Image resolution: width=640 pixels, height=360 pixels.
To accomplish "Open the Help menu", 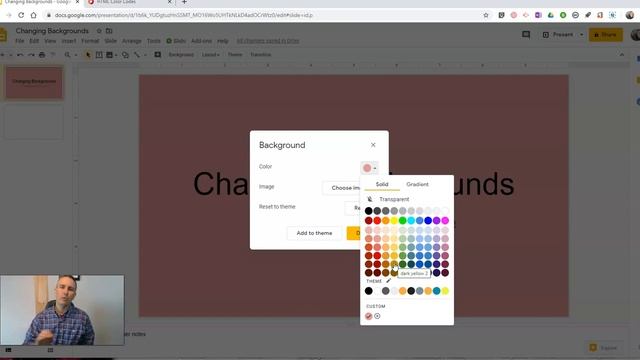I will (x=222, y=41).
